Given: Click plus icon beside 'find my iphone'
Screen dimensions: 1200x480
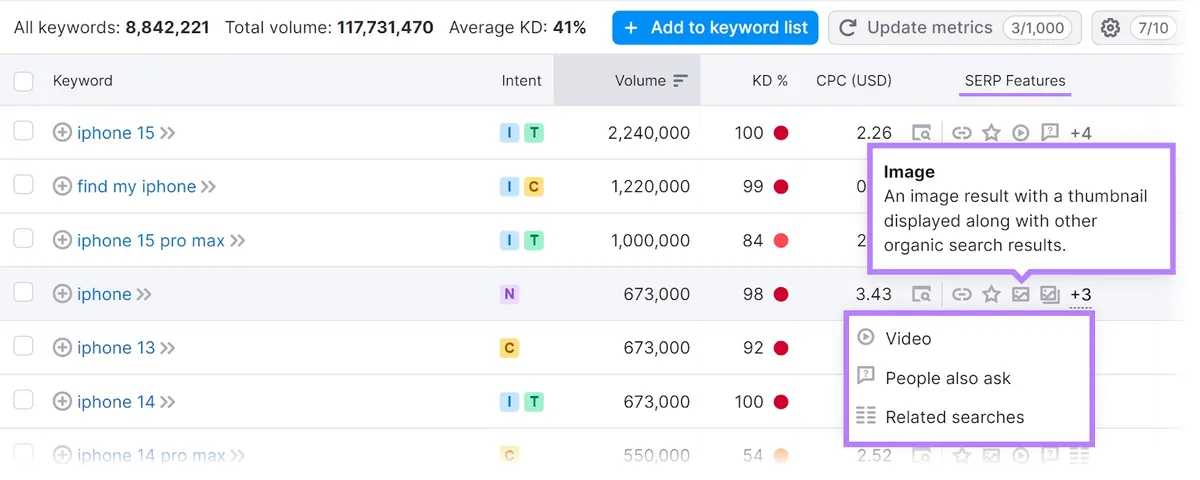Looking at the screenshot, I should [62, 186].
